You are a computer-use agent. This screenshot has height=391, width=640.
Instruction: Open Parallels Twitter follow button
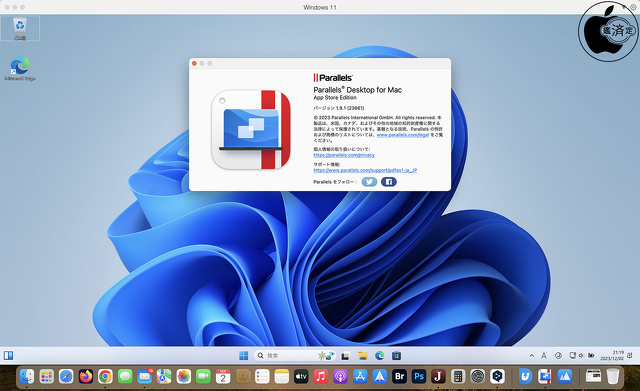click(x=369, y=182)
